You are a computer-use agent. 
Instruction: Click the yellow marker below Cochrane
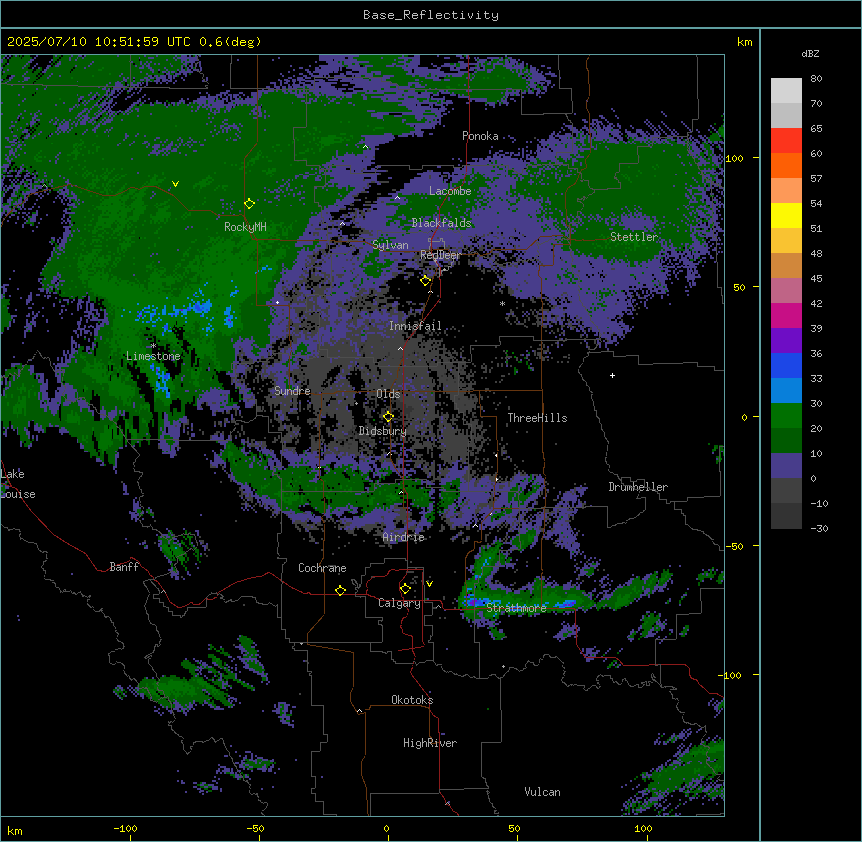point(340,590)
